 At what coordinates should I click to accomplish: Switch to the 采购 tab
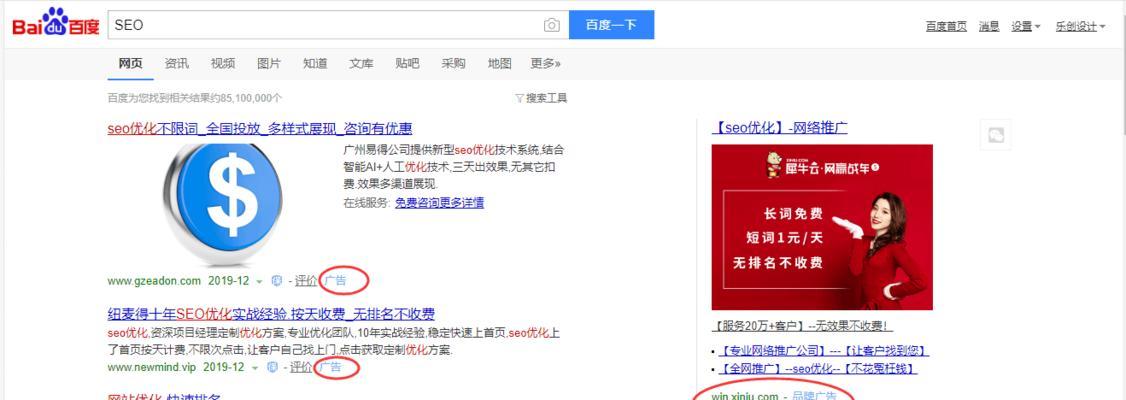[453, 63]
